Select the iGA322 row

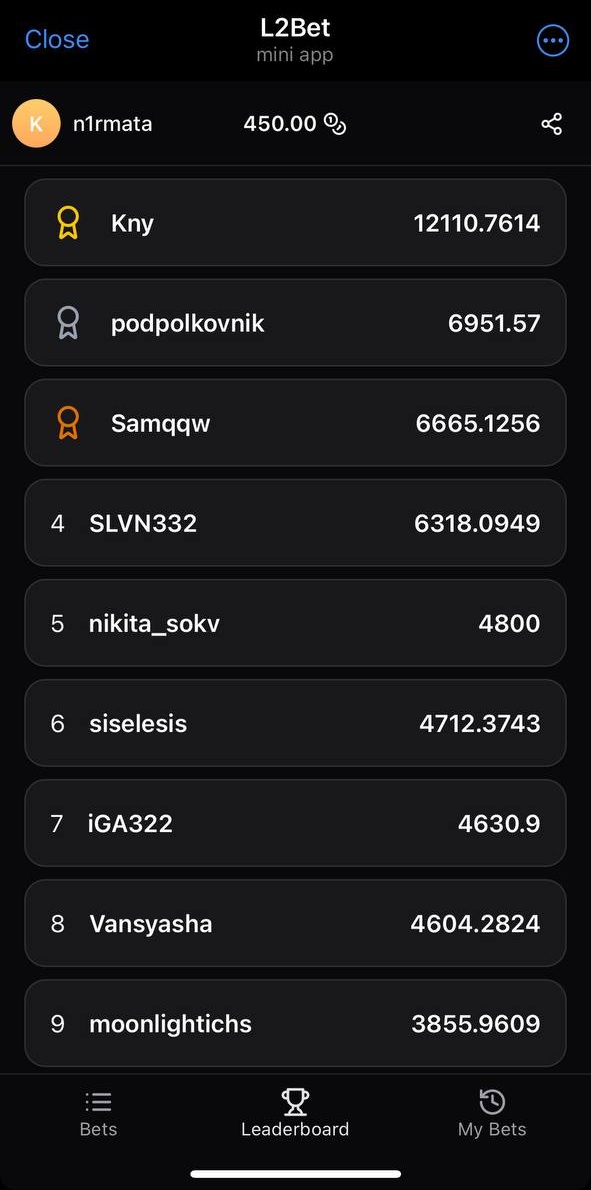pyautogui.click(x=295, y=823)
